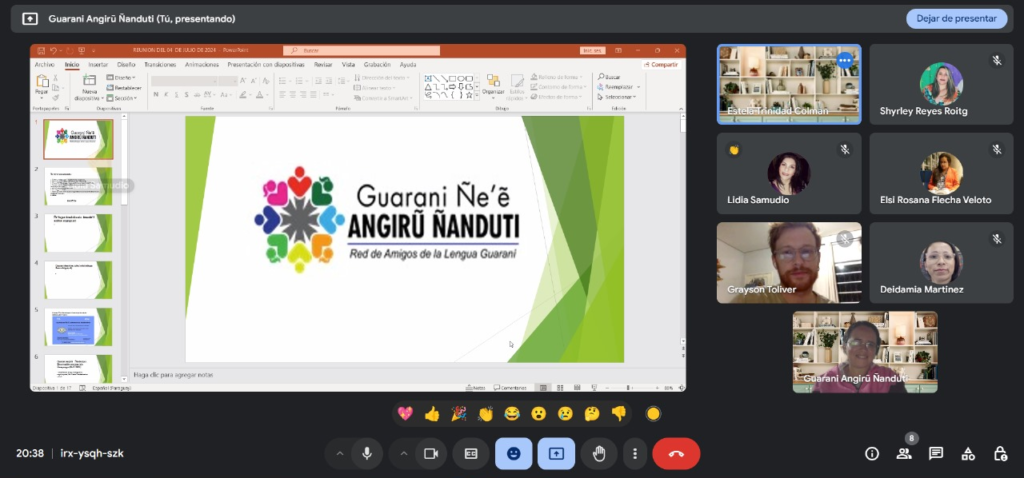Click Lidia Samudio muted mic icon
The height and width of the screenshot is (478, 1024).
tap(844, 150)
